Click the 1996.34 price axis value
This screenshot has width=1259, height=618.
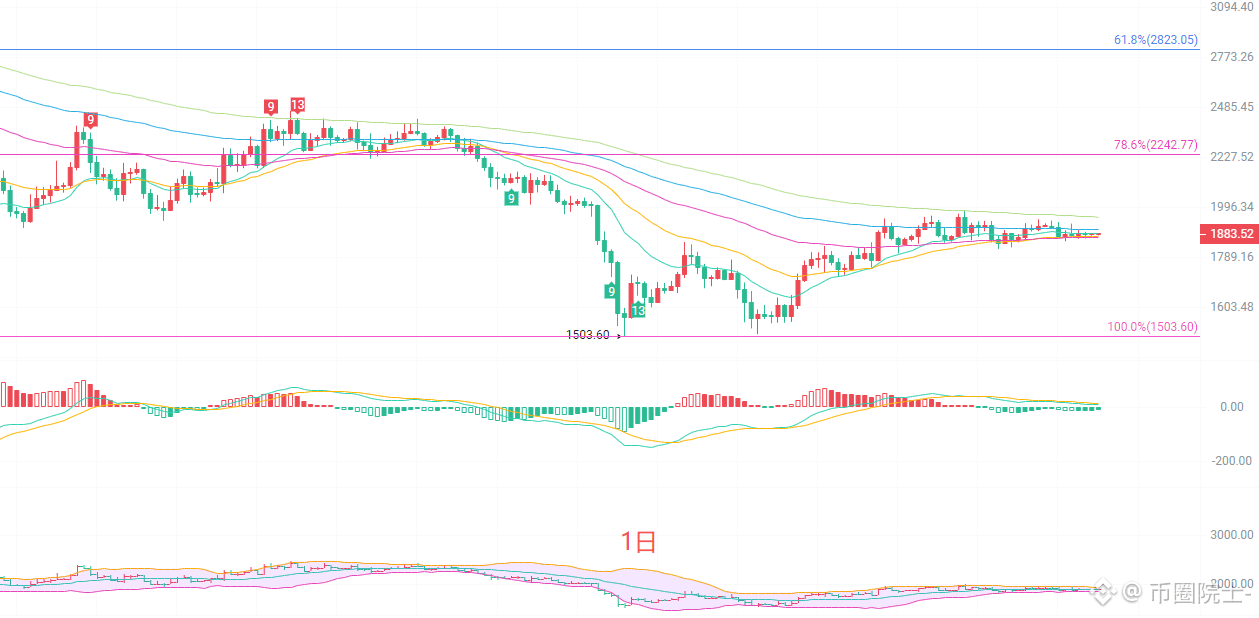pyautogui.click(x=1231, y=207)
